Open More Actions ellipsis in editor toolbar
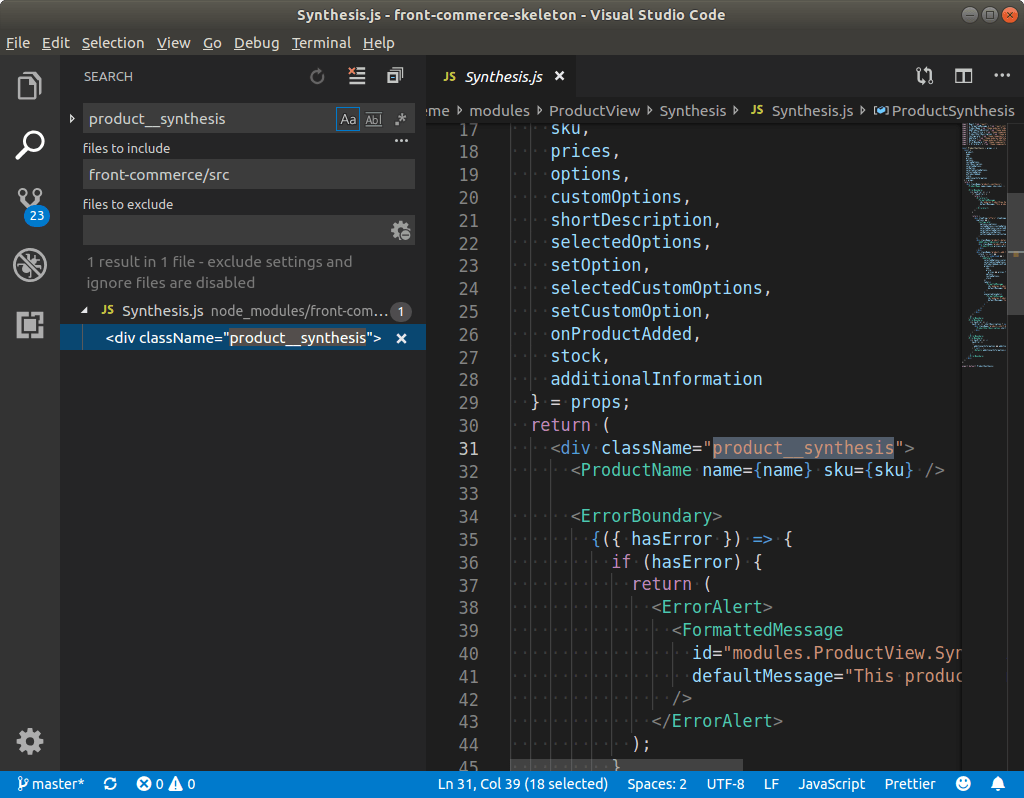Viewport: 1024px width, 798px height. tap(1002, 76)
